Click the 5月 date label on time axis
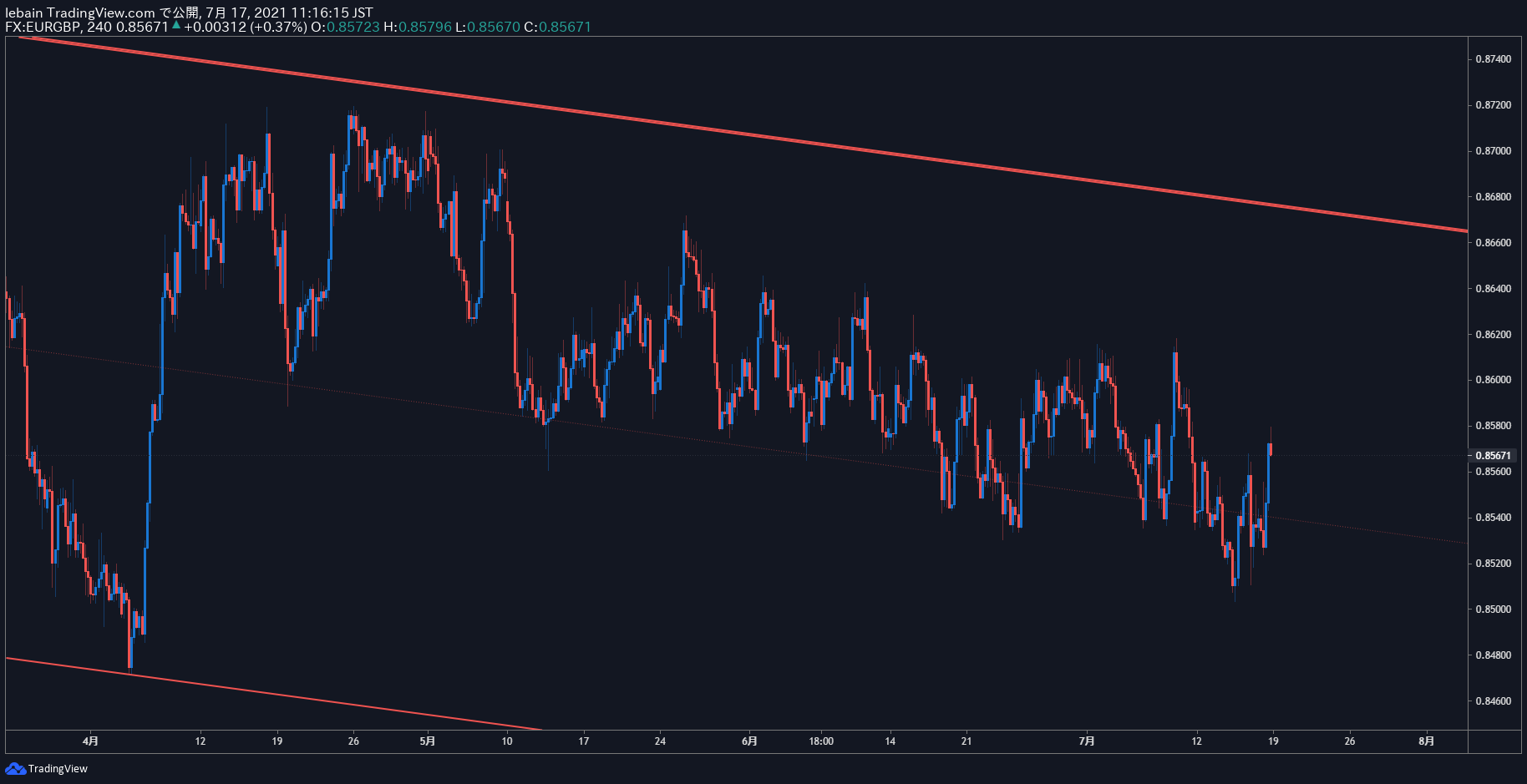Viewport: 1527px width, 784px height. (427, 741)
